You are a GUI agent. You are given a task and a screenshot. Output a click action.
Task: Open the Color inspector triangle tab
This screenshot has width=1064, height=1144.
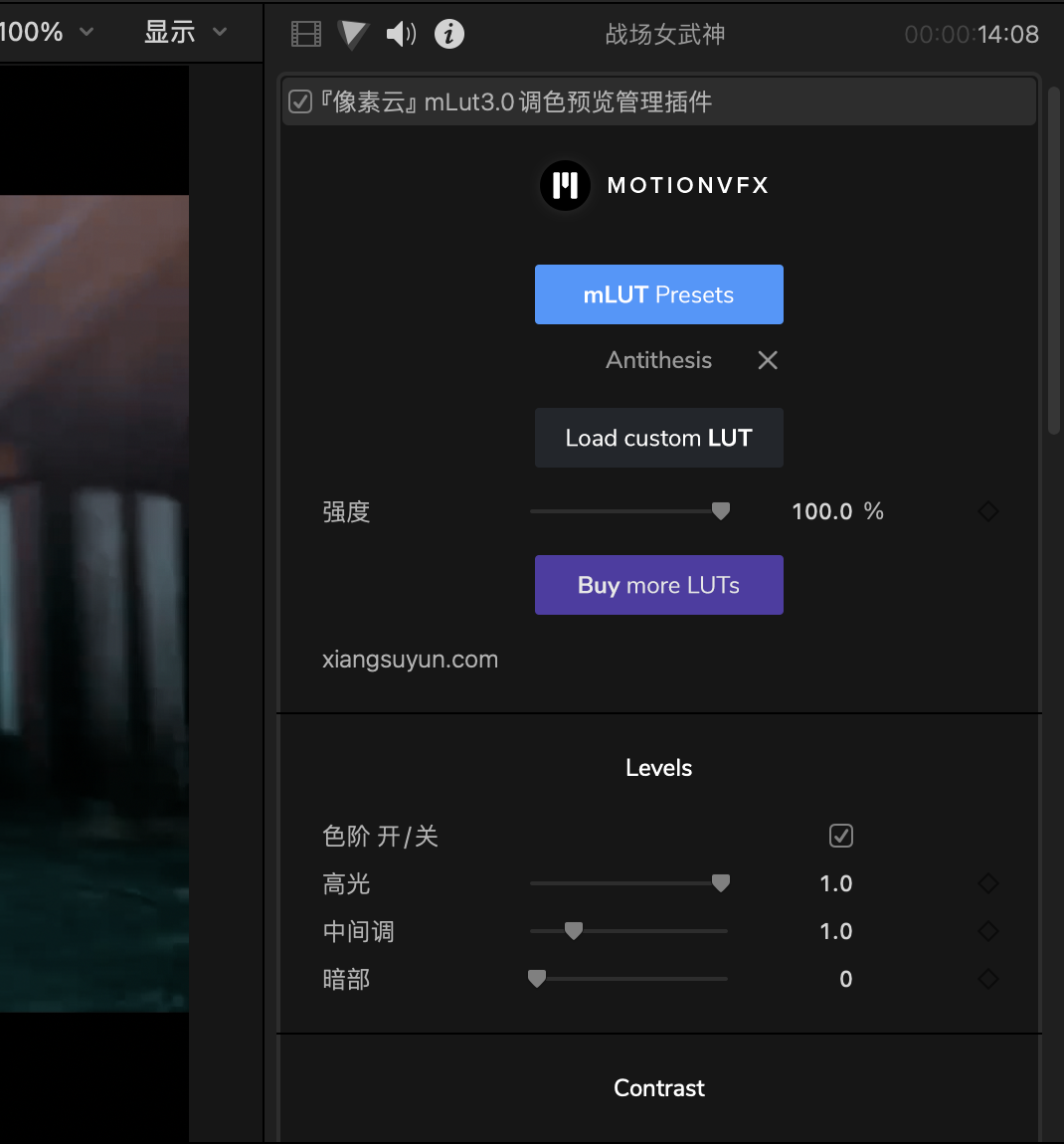tap(353, 34)
